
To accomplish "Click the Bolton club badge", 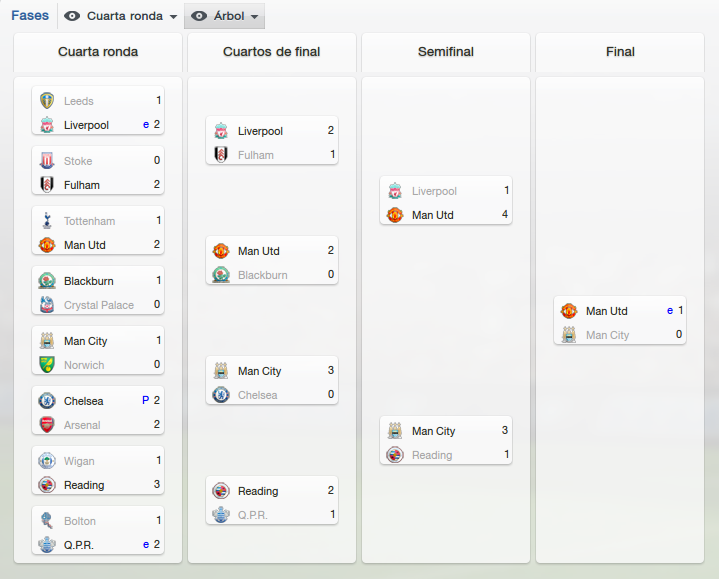I will pyautogui.click(x=47, y=521).
